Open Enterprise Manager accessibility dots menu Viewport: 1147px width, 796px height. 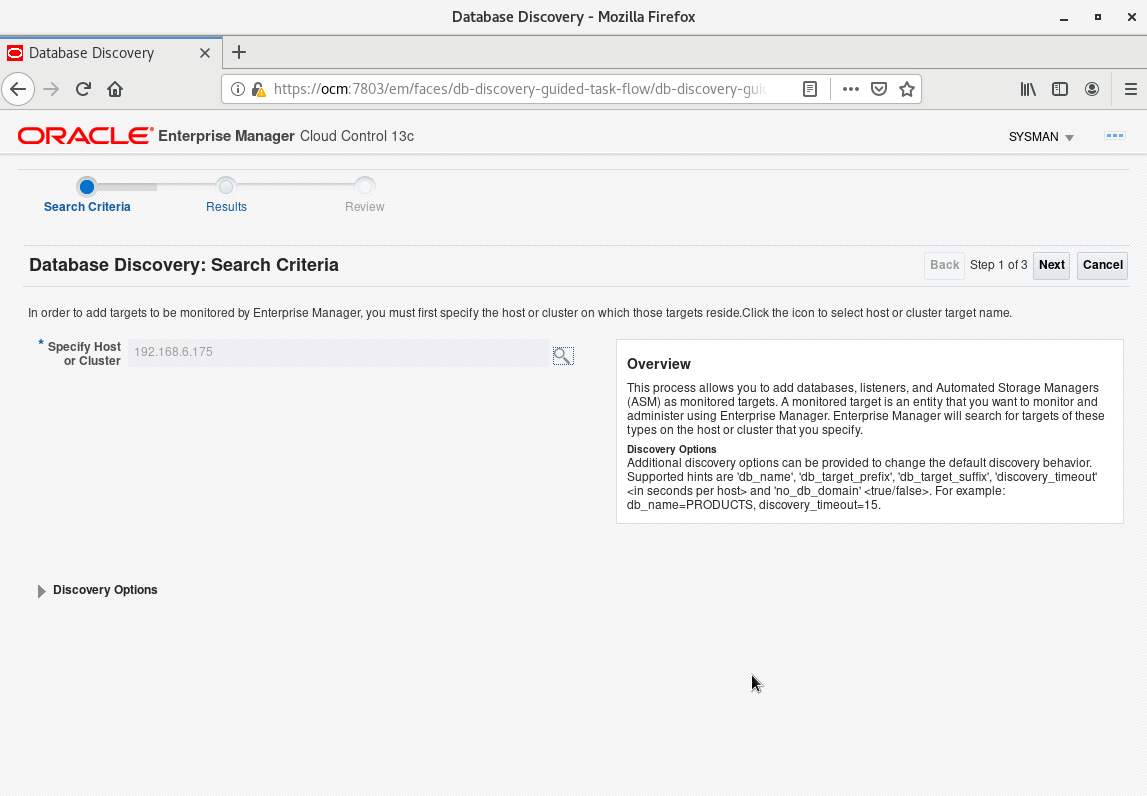(x=1115, y=135)
